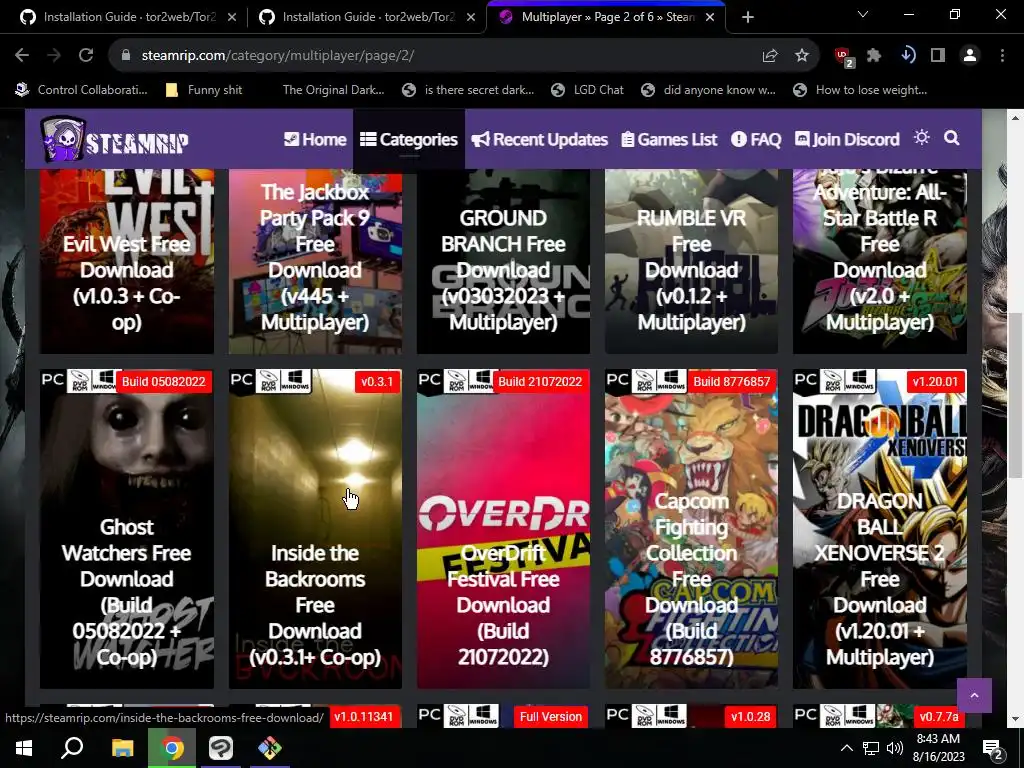The width and height of the screenshot is (1024, 768).
Task: Bookmark this page with the star icon
Action: point(802,56)
